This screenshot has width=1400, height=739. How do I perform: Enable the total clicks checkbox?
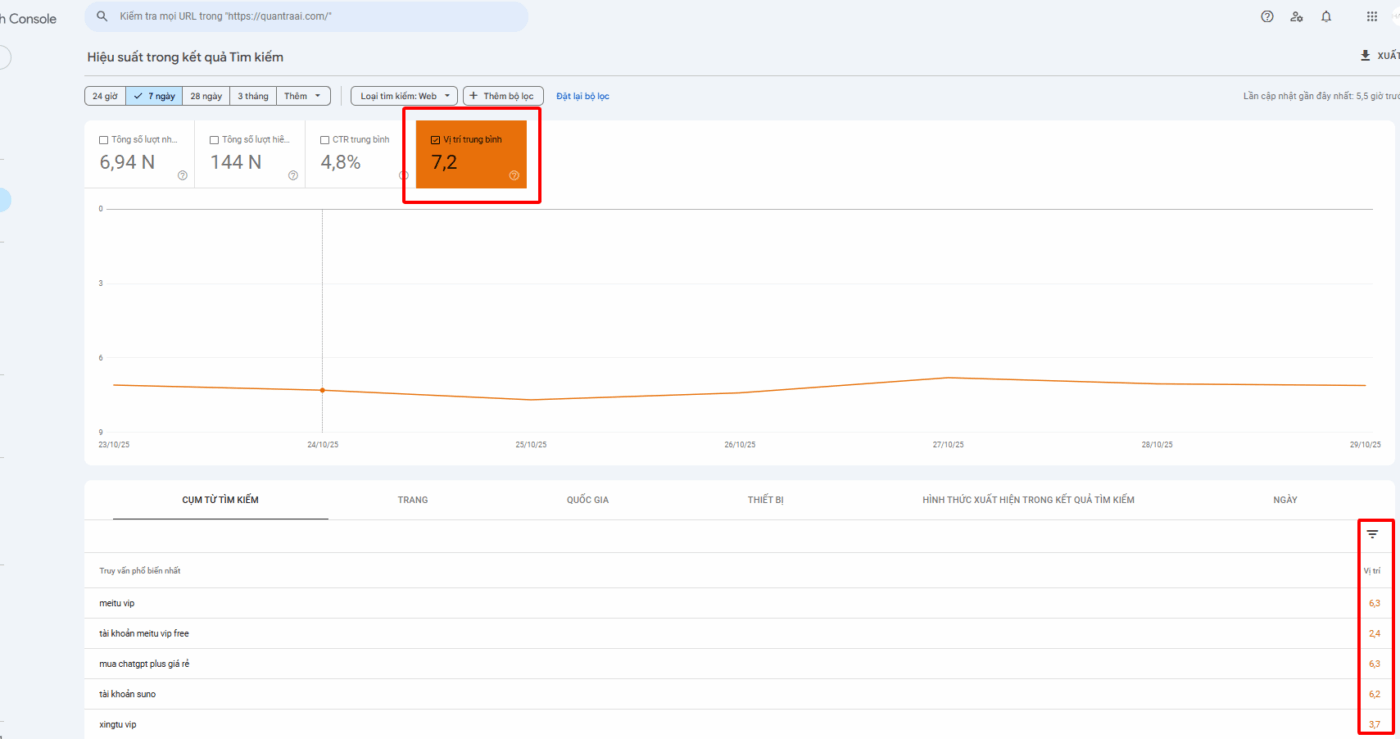[x=104, y=140]
